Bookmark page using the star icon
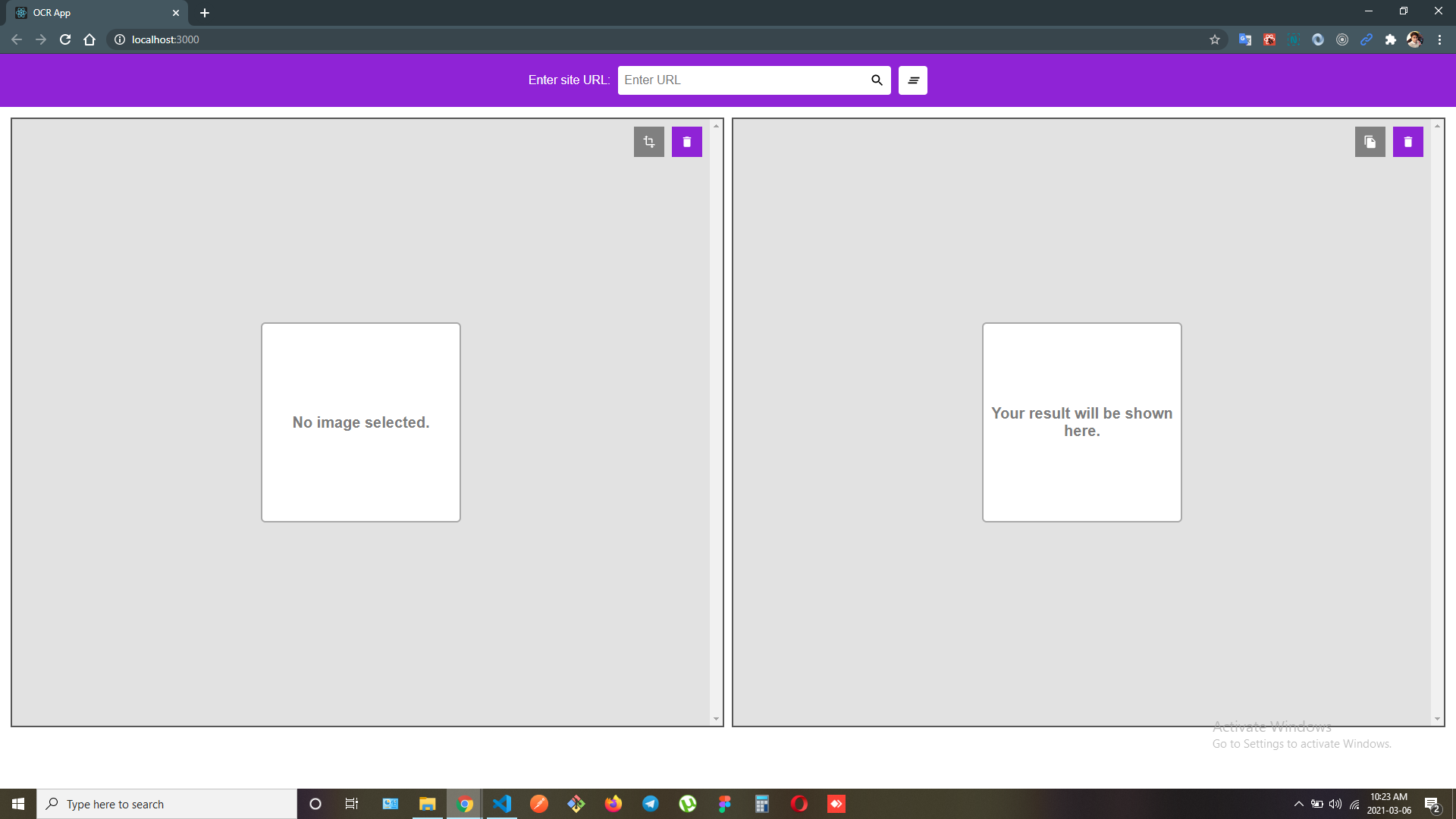1456x819 pixels. tap(1215, 39)
